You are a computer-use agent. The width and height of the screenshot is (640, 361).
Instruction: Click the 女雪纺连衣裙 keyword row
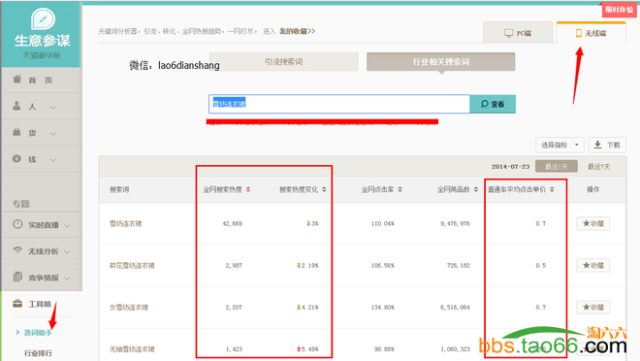129,307
